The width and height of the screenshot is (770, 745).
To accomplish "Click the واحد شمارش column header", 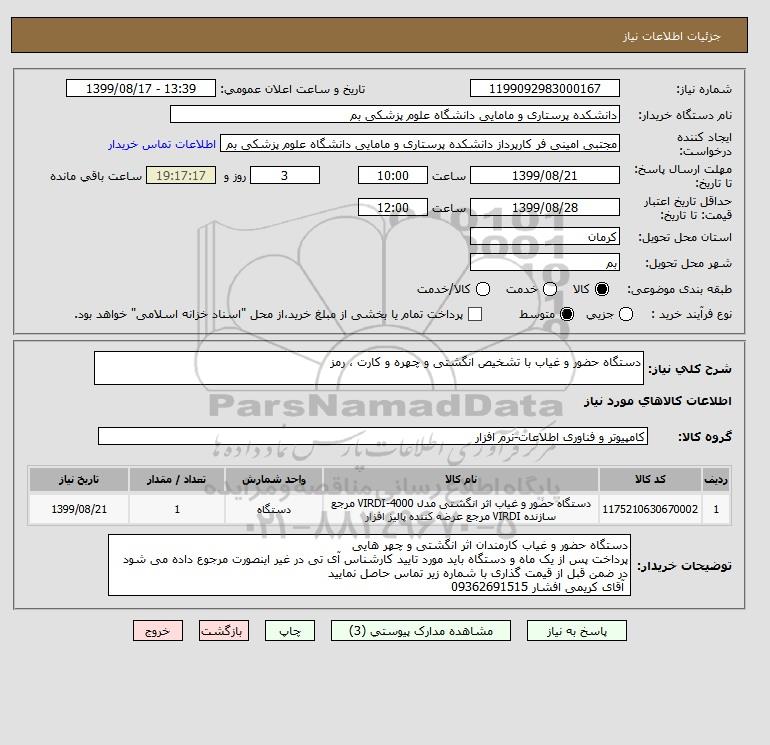I will (274, 479).
